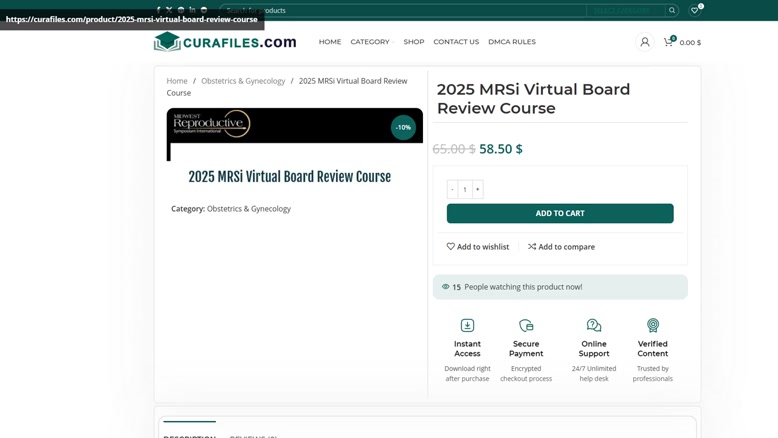Click the product title heading
Screen dimensions: 778x438
pyautogui.click(x=533, y=99)
